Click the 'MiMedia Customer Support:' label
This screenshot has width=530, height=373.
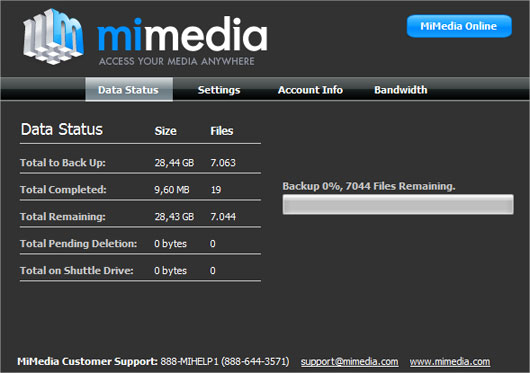coord(88,362)
